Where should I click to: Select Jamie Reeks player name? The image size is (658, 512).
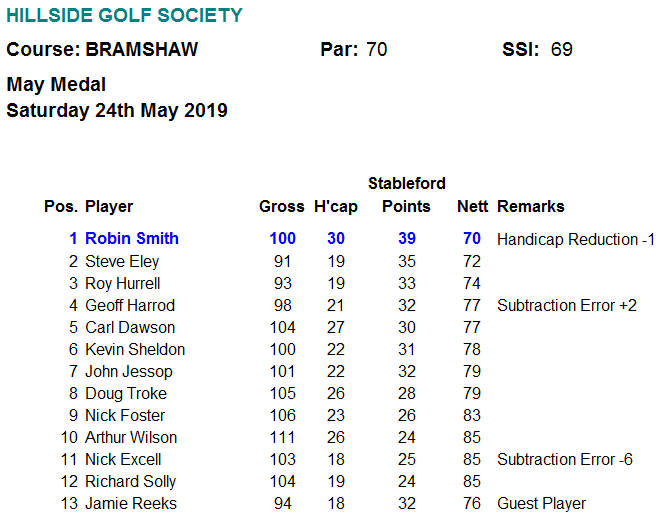[131, 503]
